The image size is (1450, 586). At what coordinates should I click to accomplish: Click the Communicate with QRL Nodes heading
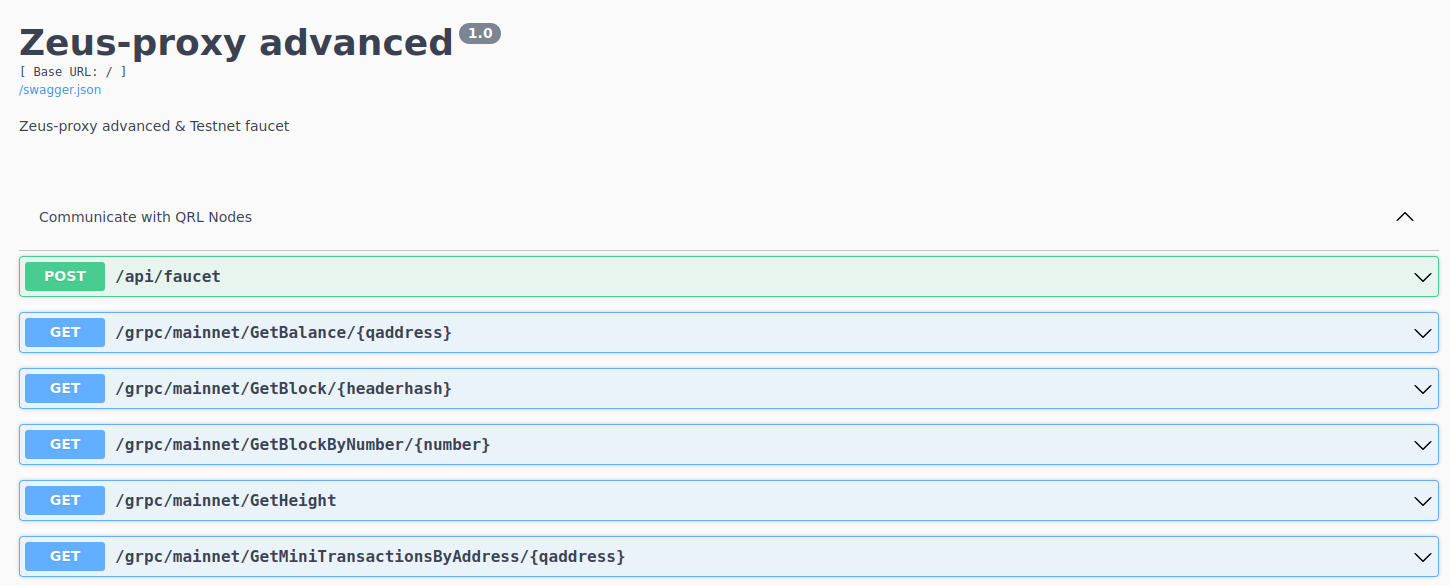point(145,217)
